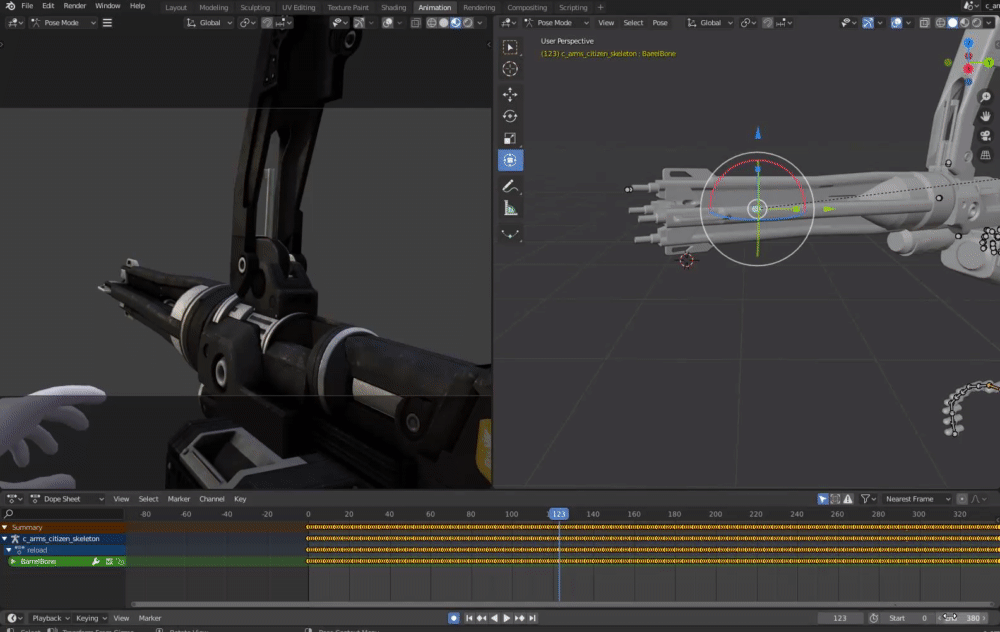Collapse the c_arms_citizen_skeleton channel
This screenshot has height=632, width=1000.
coord(5,539)
